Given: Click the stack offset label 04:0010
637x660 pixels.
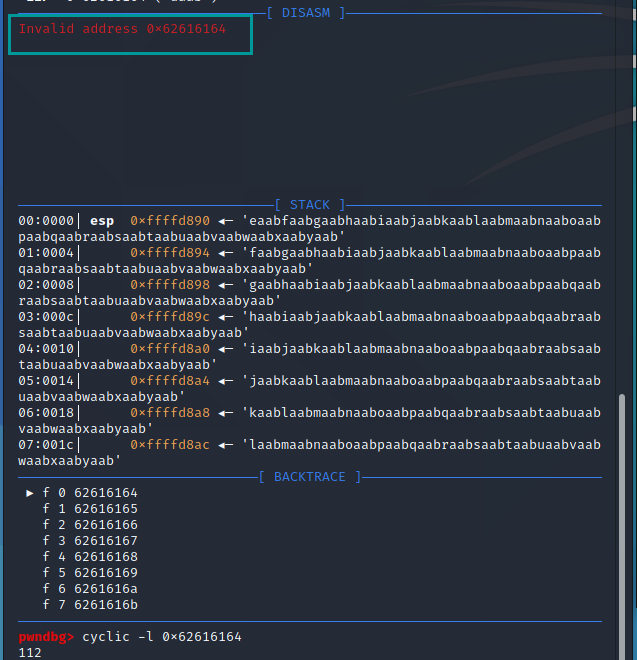Looking at the screenshot, I should pos(46,349).
